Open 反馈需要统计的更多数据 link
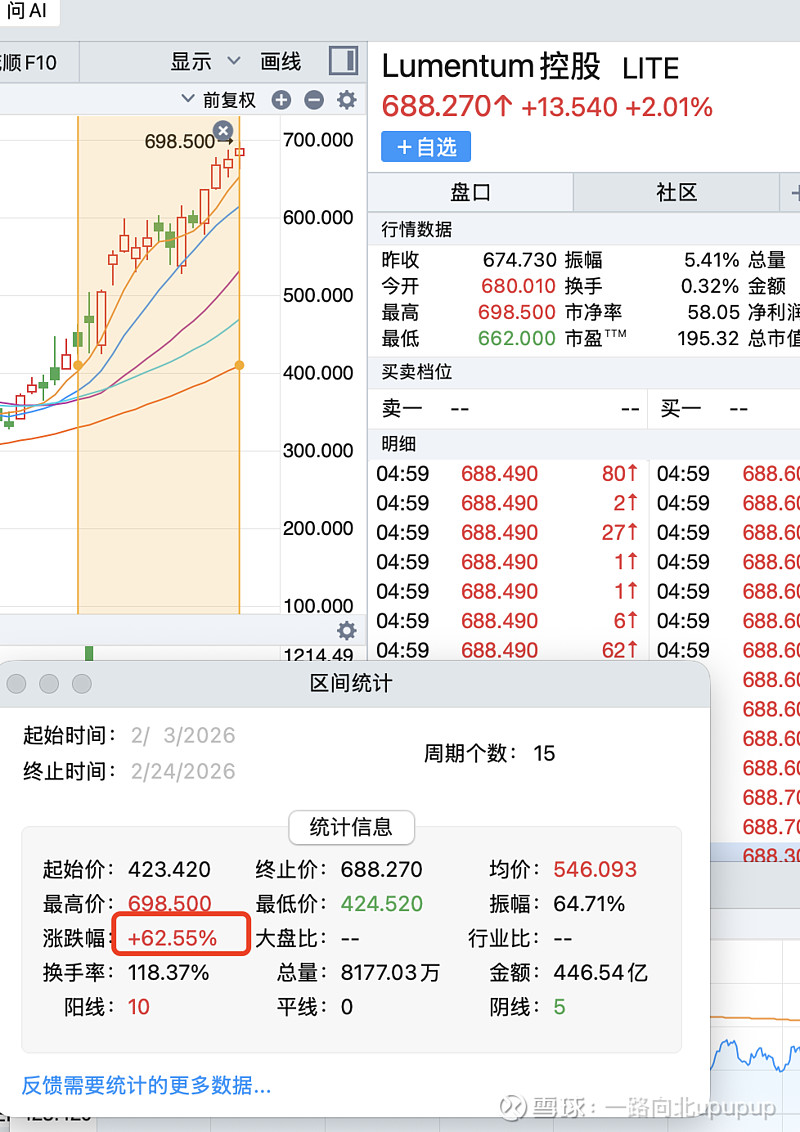Image resolution: width=800 pixels, height=1132 pixels. [x=147, y=1085]
